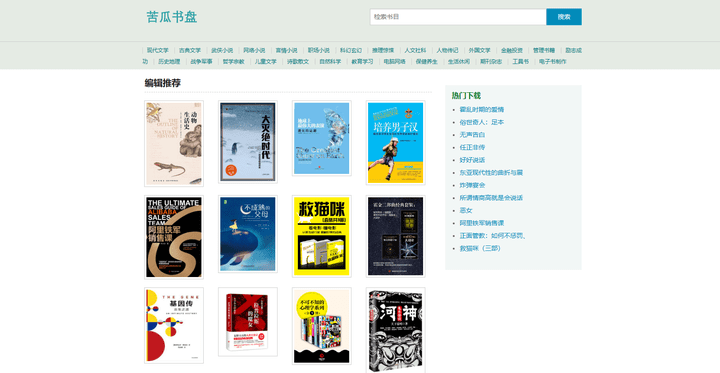Click the 炸弹宴会 link
720x373 pixels.
472,185
